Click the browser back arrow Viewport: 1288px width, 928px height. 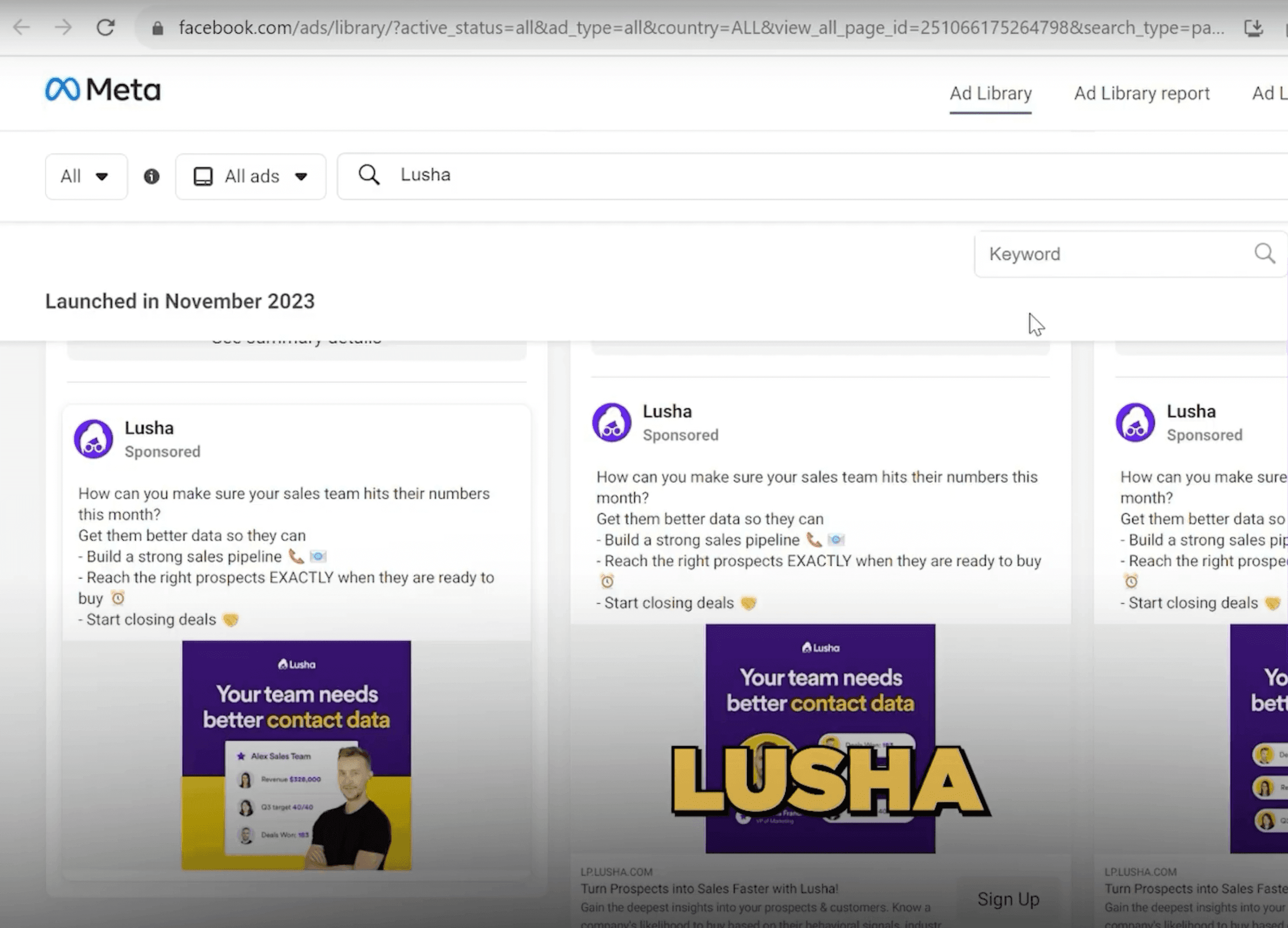[x=22, y=27]
